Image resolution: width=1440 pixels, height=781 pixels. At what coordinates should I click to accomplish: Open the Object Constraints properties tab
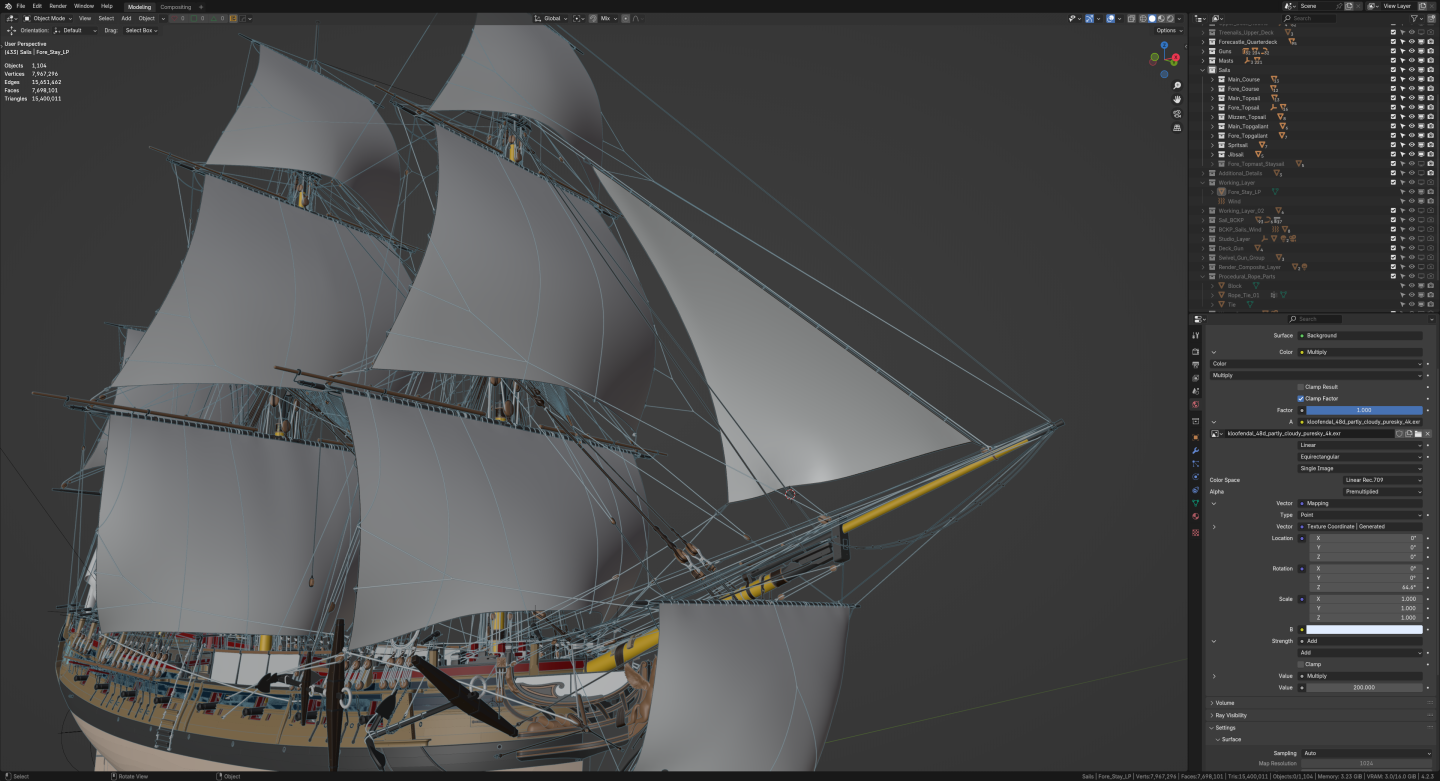(x=1195, y=490)
